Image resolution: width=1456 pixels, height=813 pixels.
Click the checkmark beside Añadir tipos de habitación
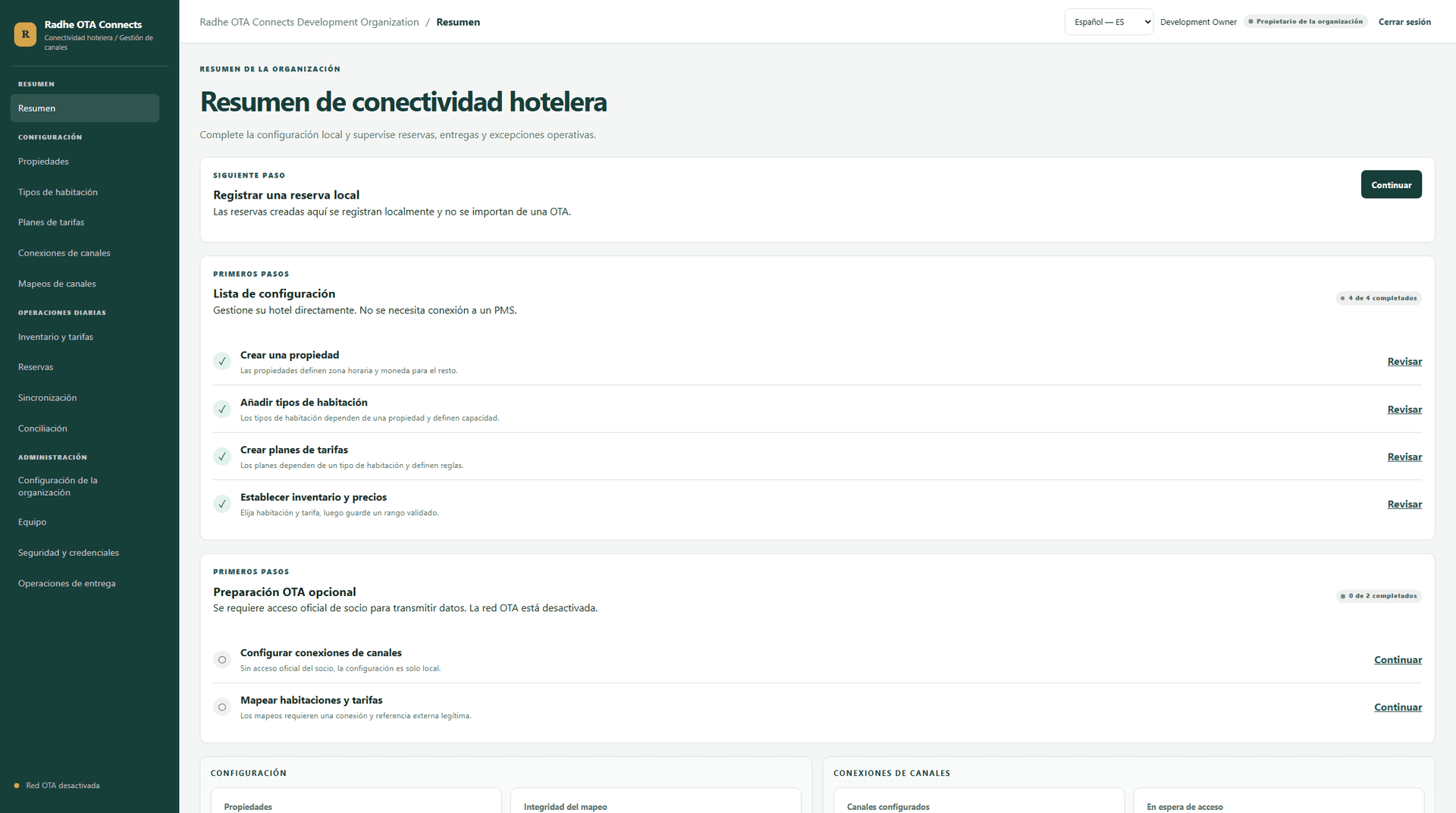[x=222, y=410]
